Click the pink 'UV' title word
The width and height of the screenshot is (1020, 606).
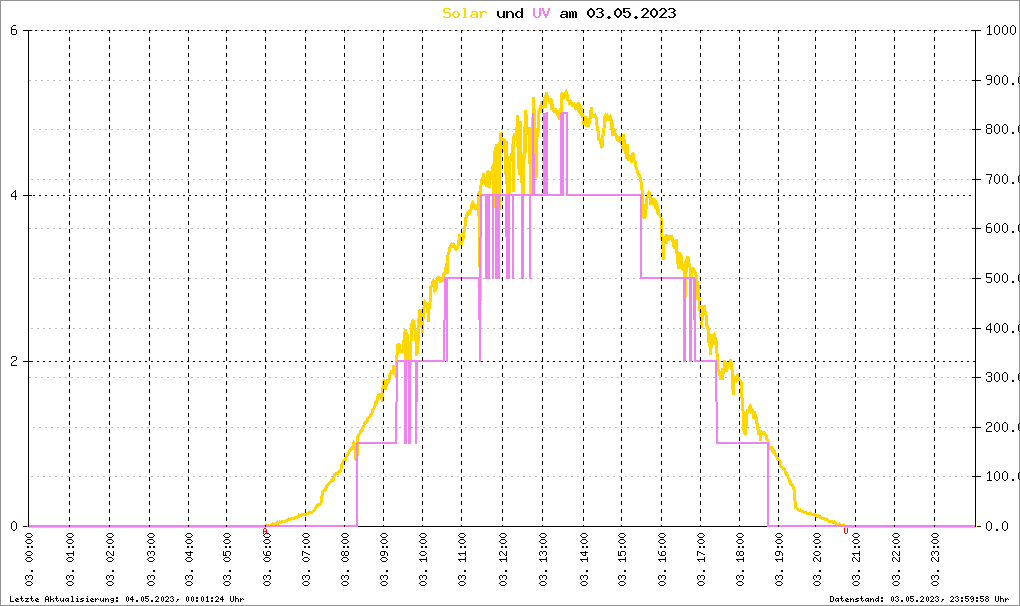[x=541, y=13]
